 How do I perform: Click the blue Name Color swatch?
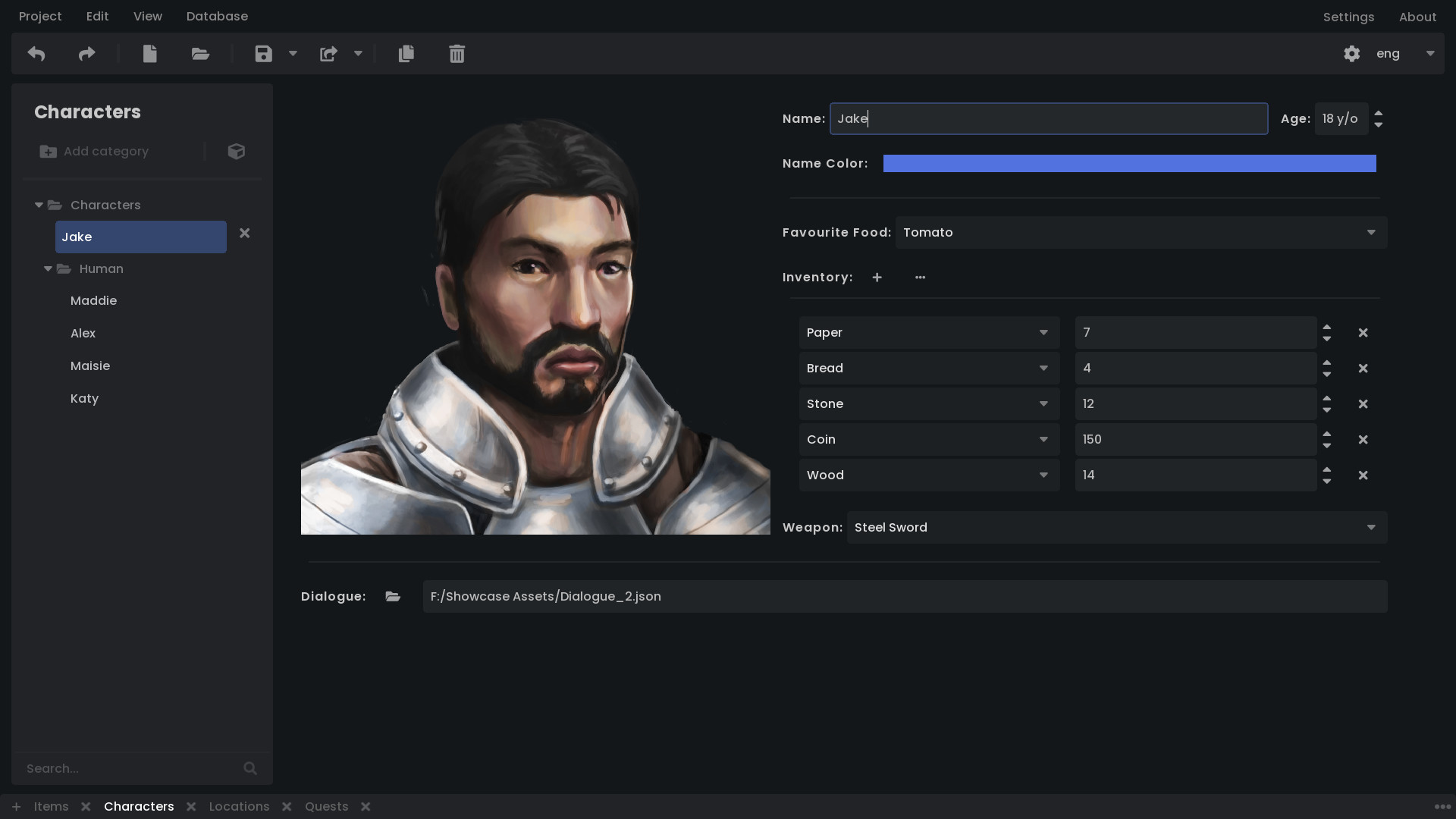click(x=1129, y=163)
